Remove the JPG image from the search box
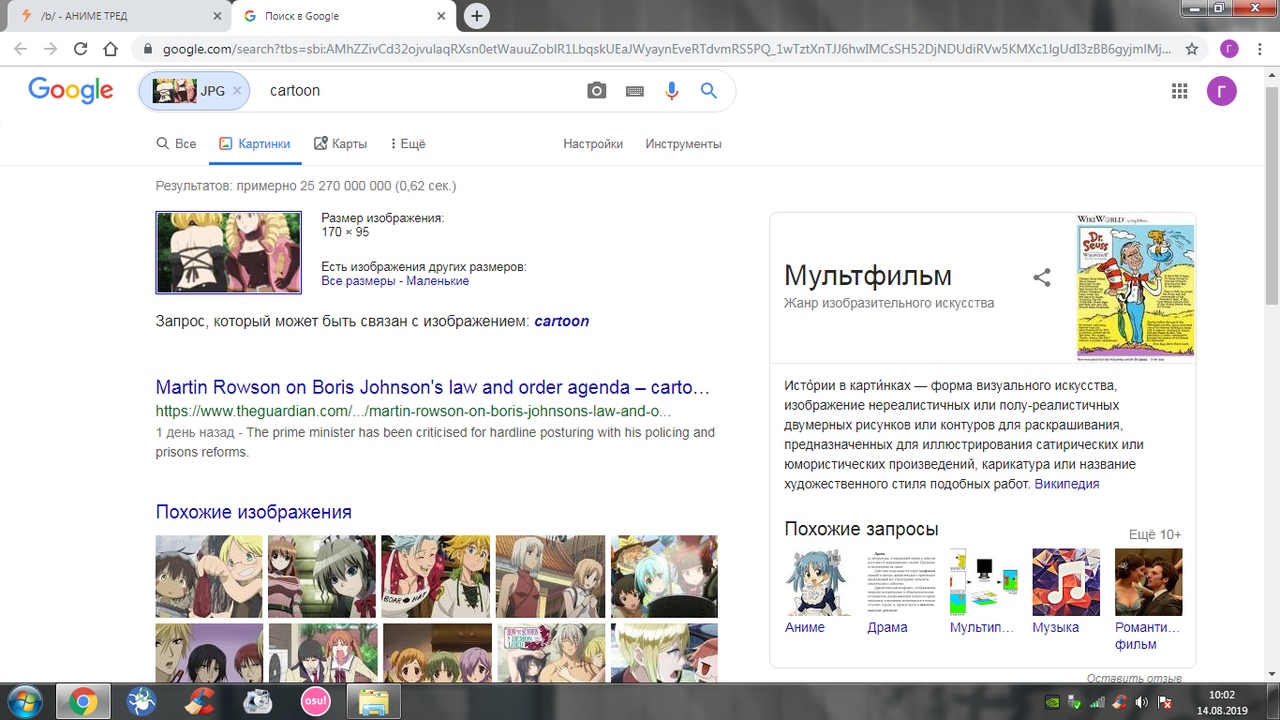Image resolution: width=1280 pixels, height=720 pixels. [x=237, y=91]
